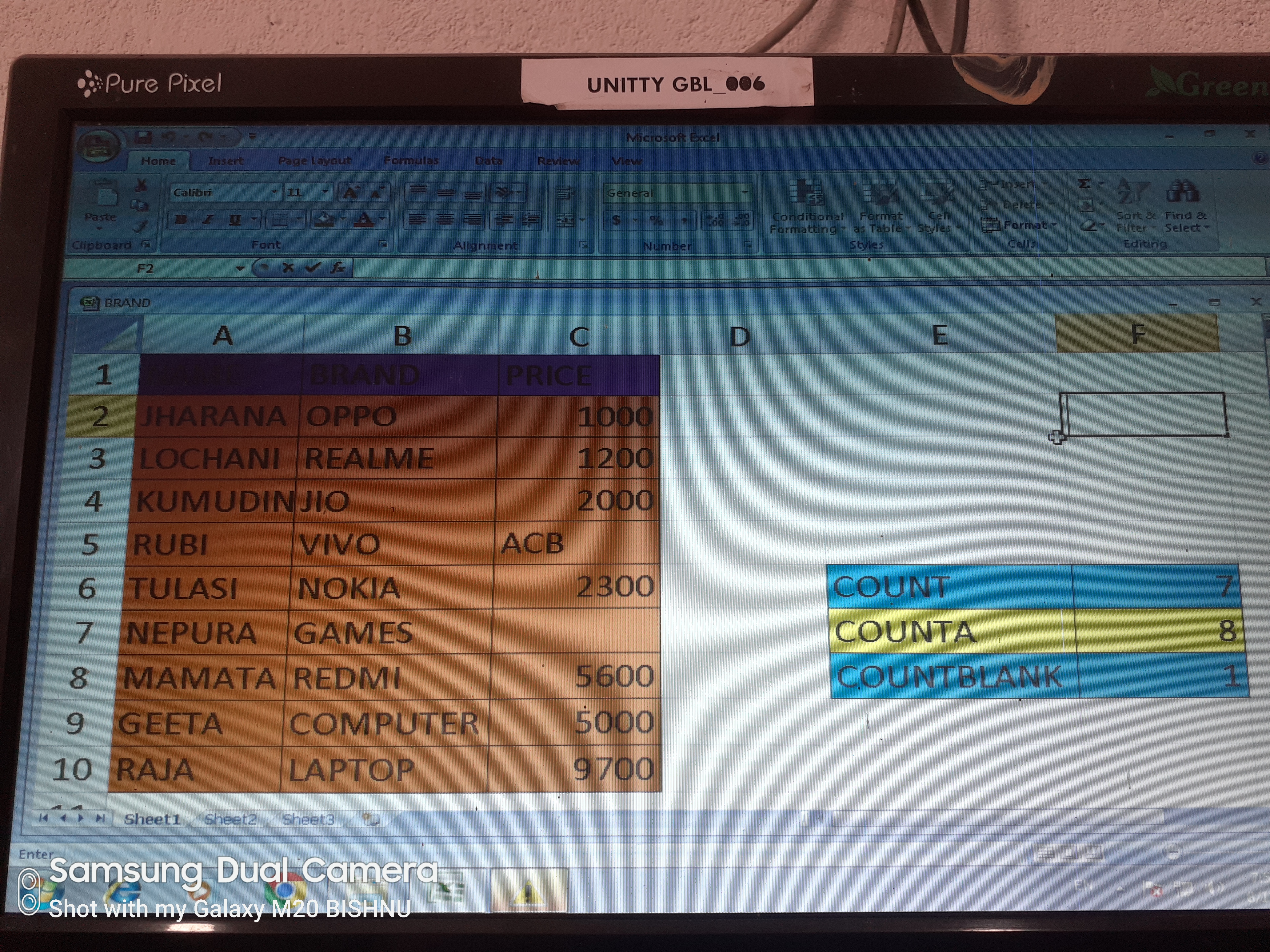This screenshot has height=952, width=1270.
Task: Click the Fill Color paint bucket icon
Action: click(x=325, y=219)
